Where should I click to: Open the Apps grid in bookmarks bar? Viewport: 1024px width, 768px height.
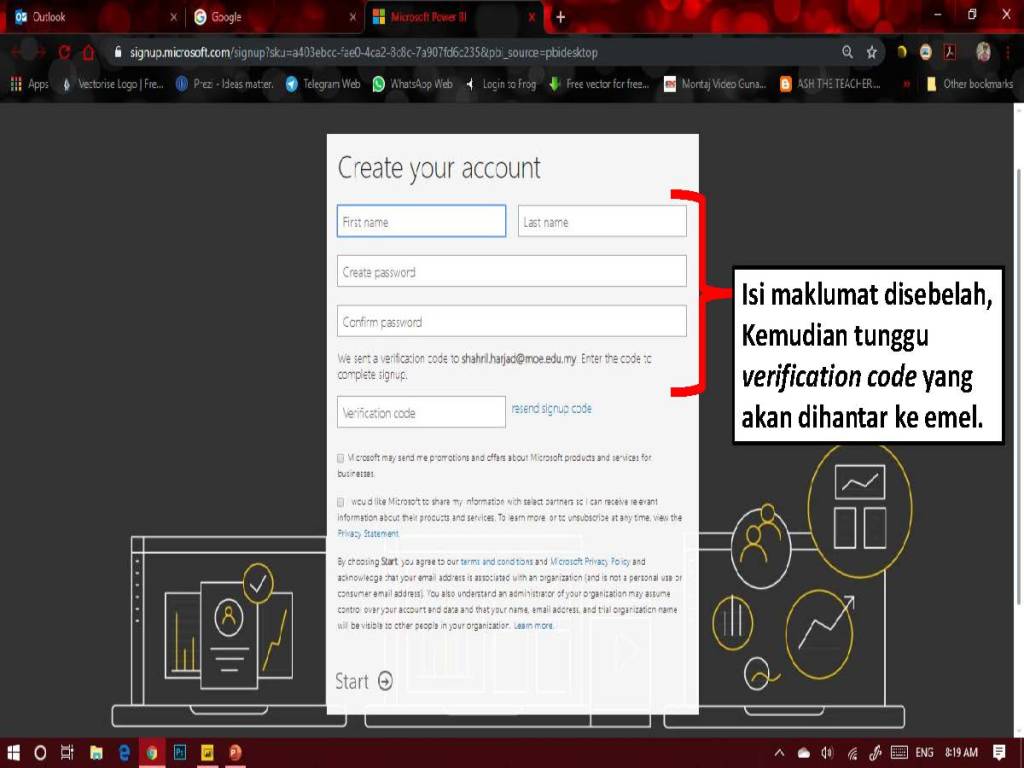pos(29,84)
